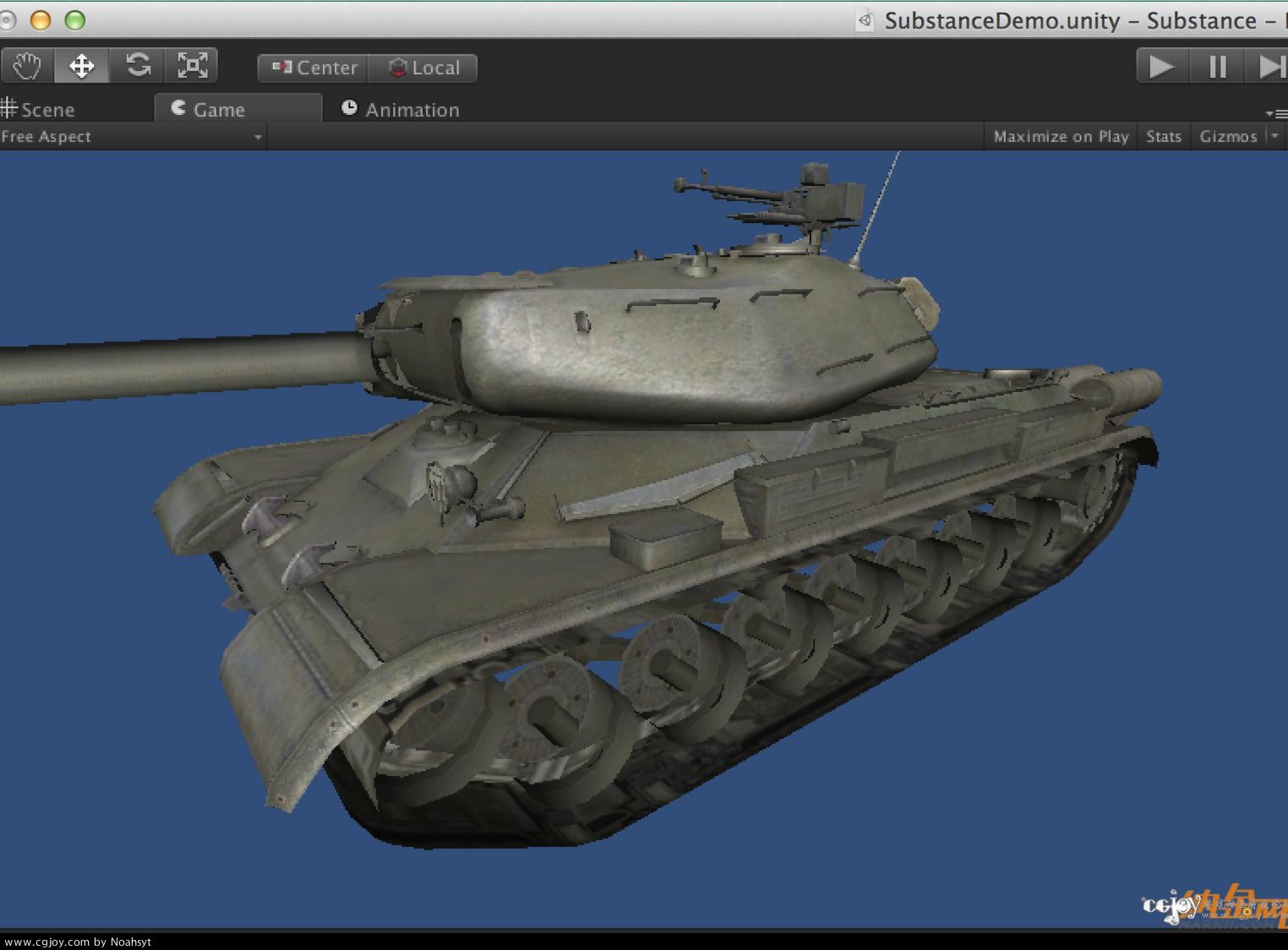Step forward one frame
The image size is (1288, 950).
[1268, 66]
